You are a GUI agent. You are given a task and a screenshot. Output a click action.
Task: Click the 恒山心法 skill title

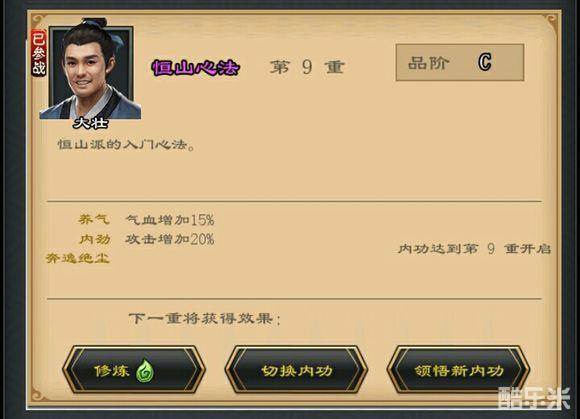point(195,67)
